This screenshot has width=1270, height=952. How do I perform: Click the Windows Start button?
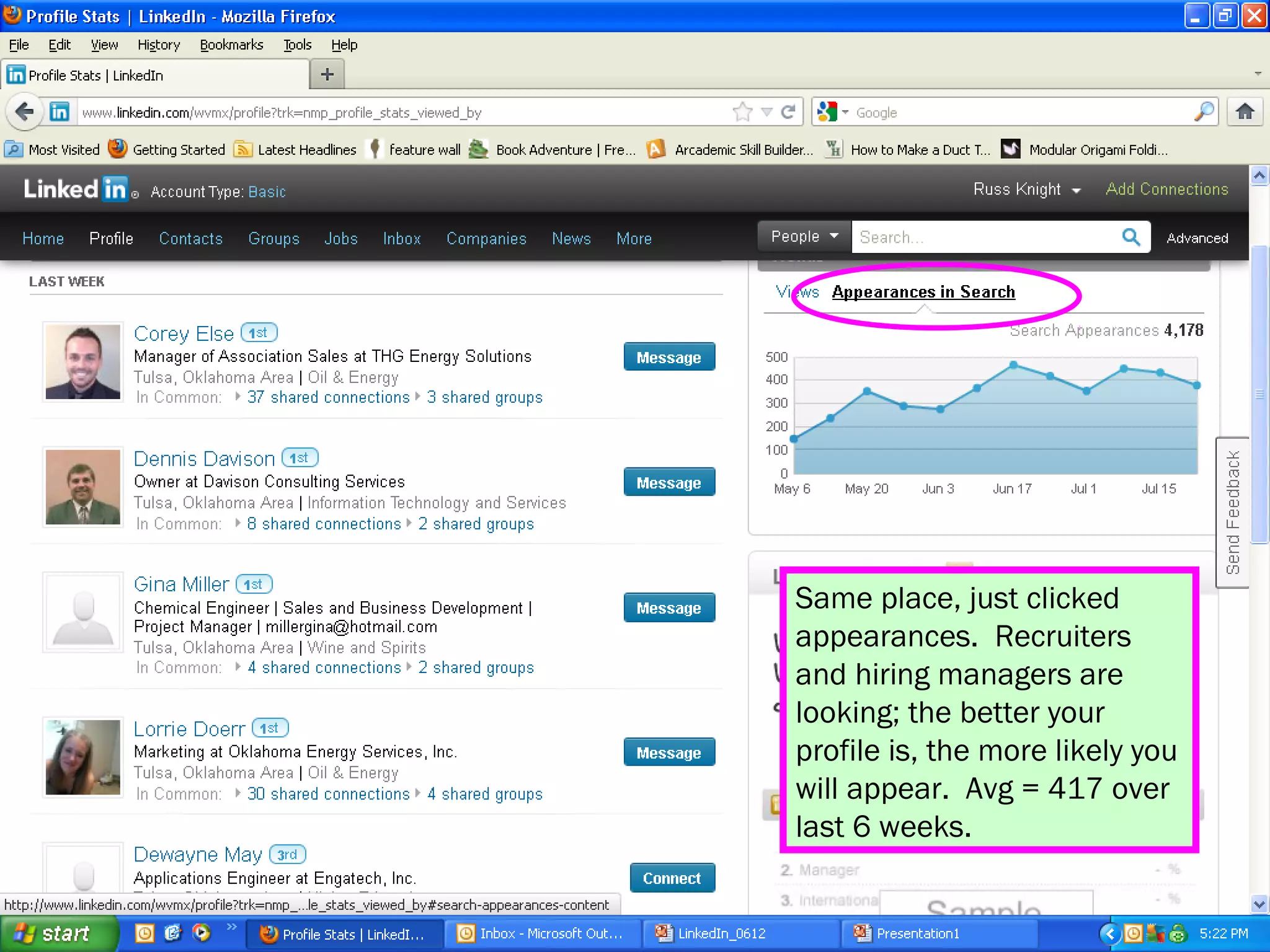pos(59,933)
